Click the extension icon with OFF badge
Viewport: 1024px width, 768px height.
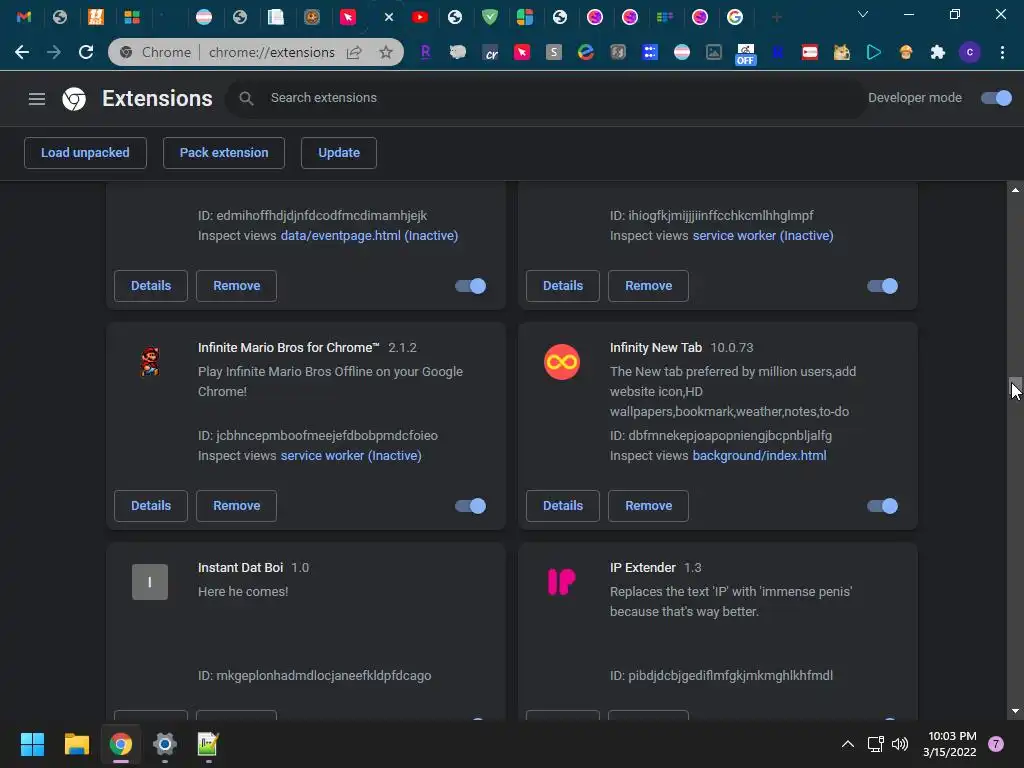pos(745,54)
